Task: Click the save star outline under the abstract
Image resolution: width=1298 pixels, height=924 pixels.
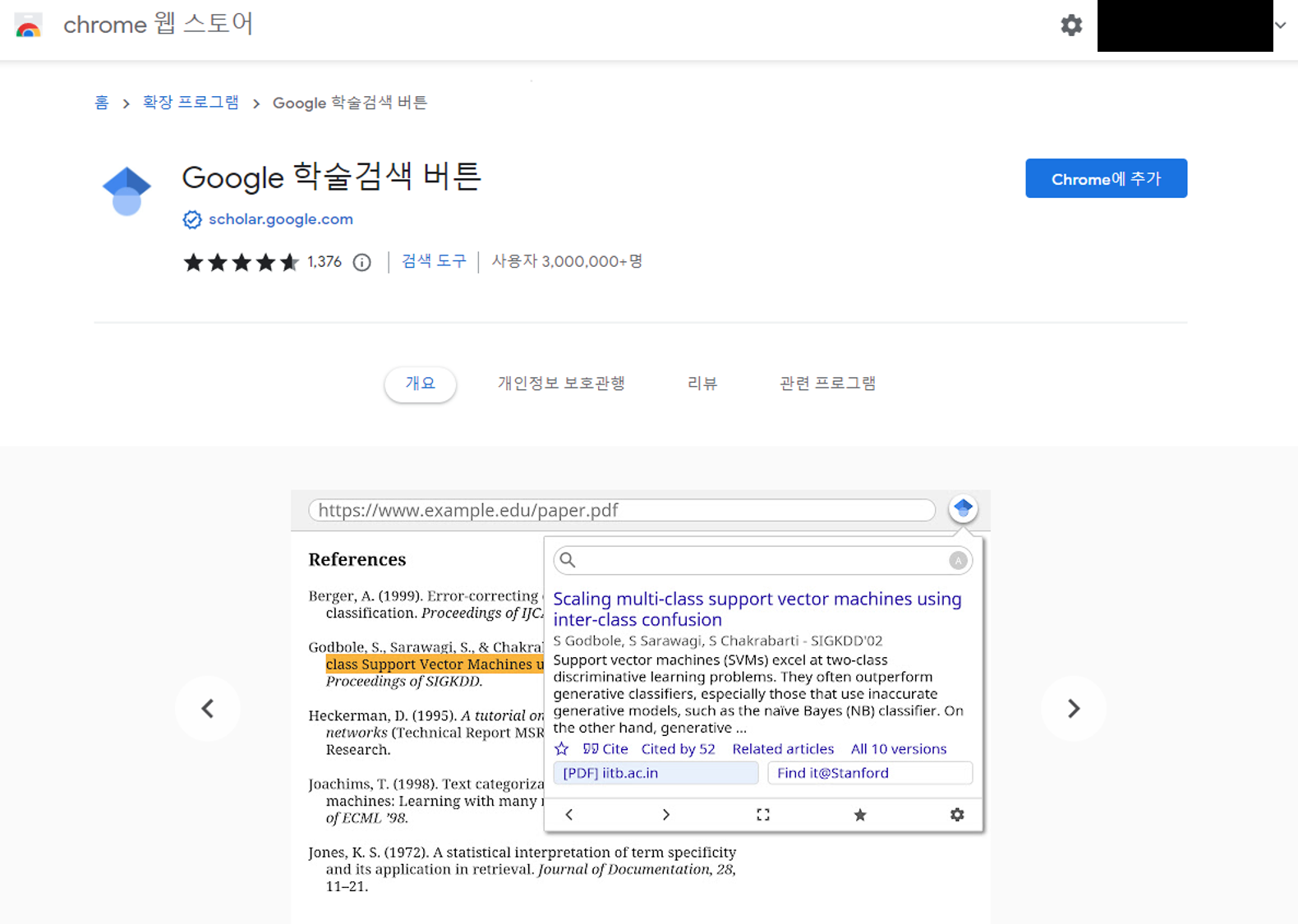Action: (x=561, y=749)
